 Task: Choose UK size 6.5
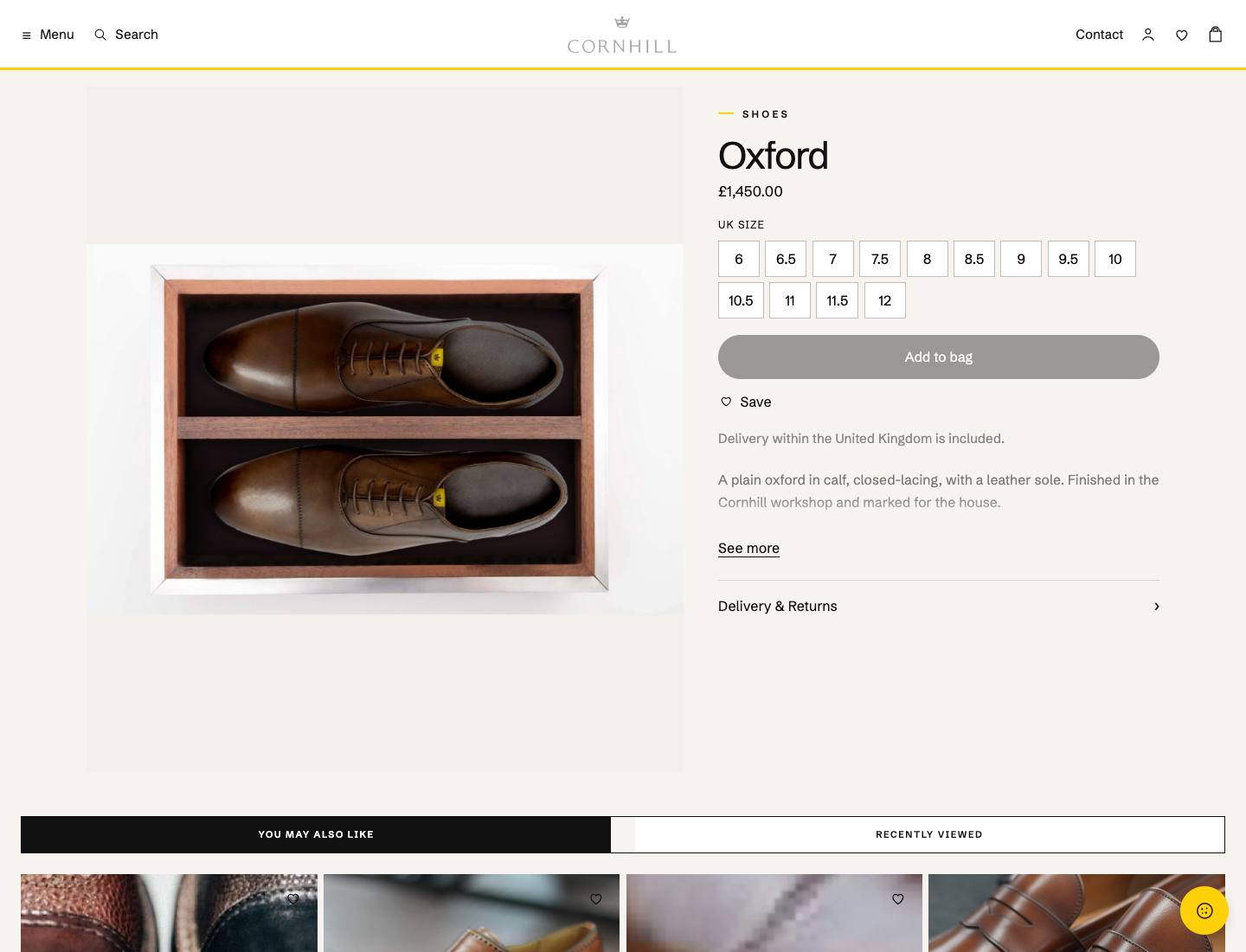(786, 259)
